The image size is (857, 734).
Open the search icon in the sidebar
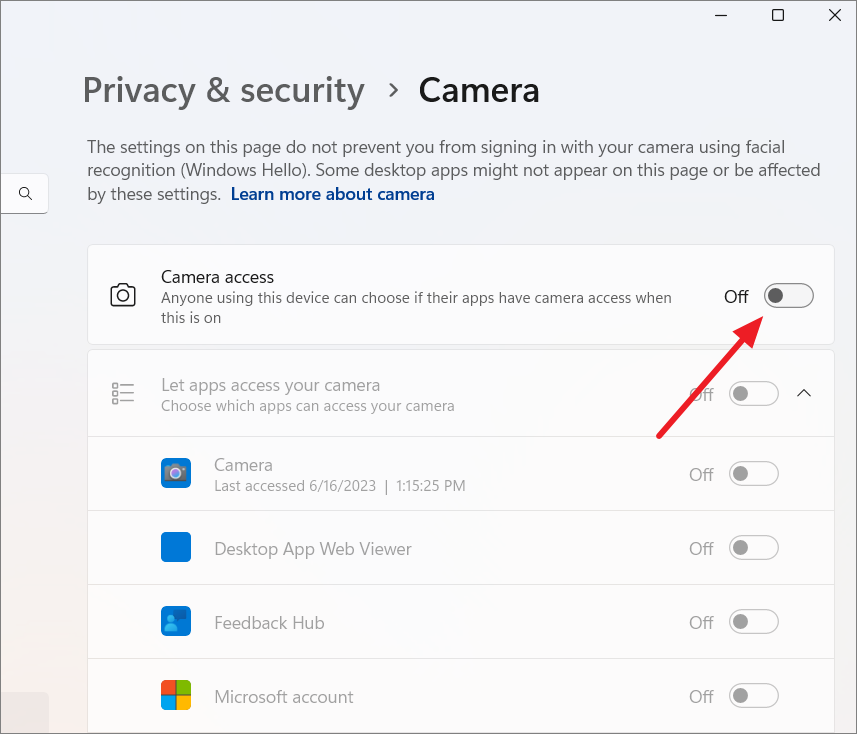click(25, 193)
